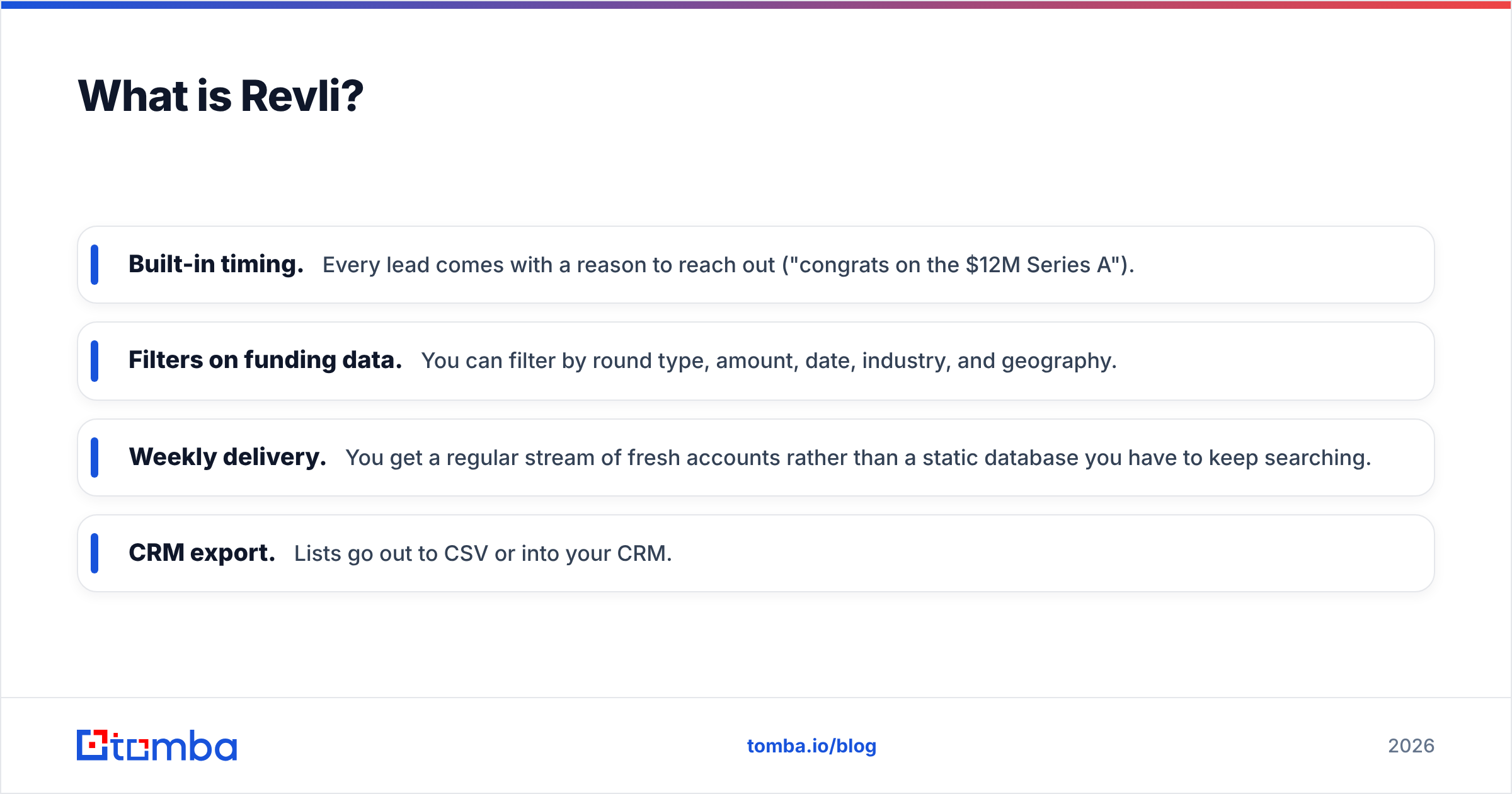The height and width of the screenshot is (794, 1512).
Task: Select the Filters on funding data card
Action: click(x=756, y=361)
